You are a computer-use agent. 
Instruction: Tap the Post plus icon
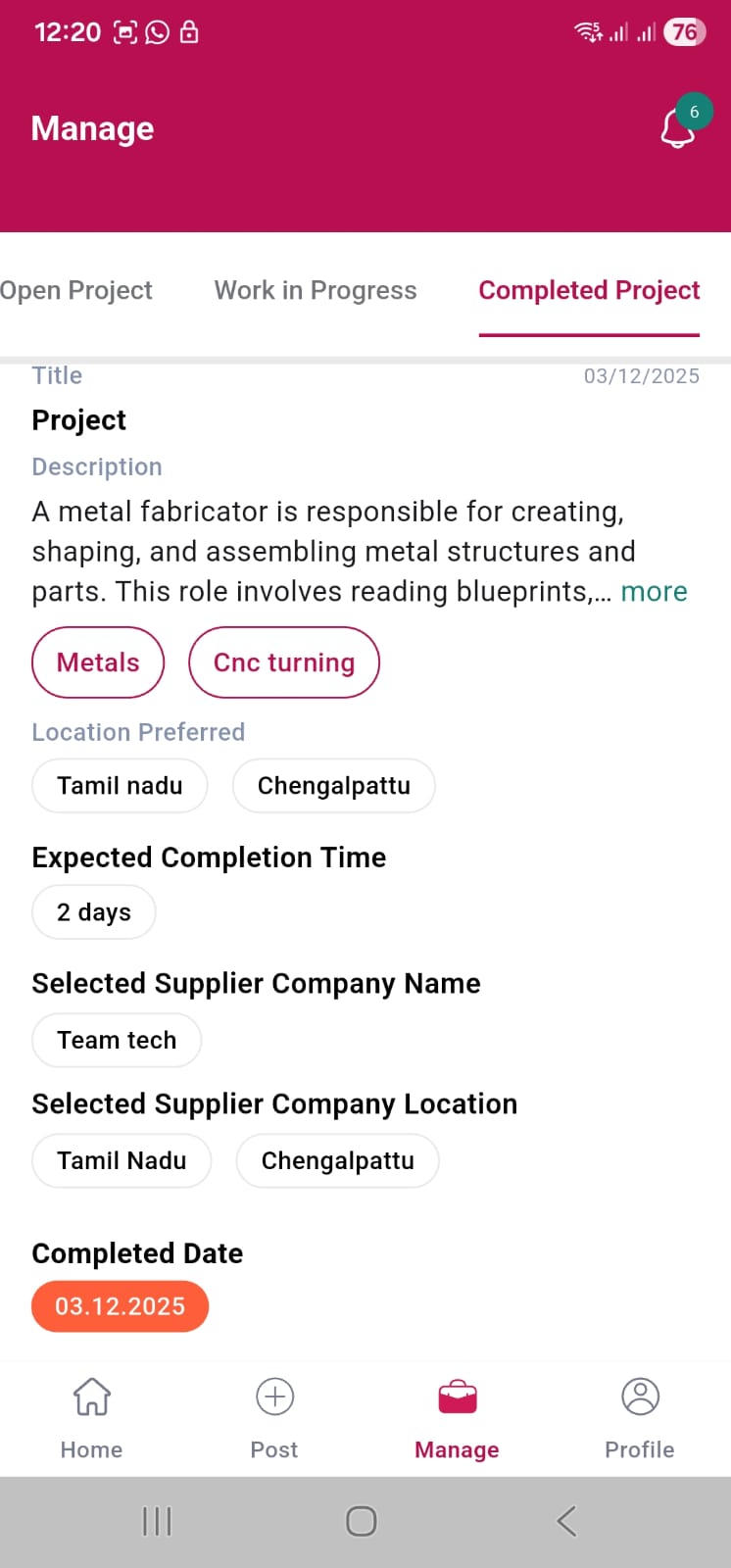point(274,1396)
